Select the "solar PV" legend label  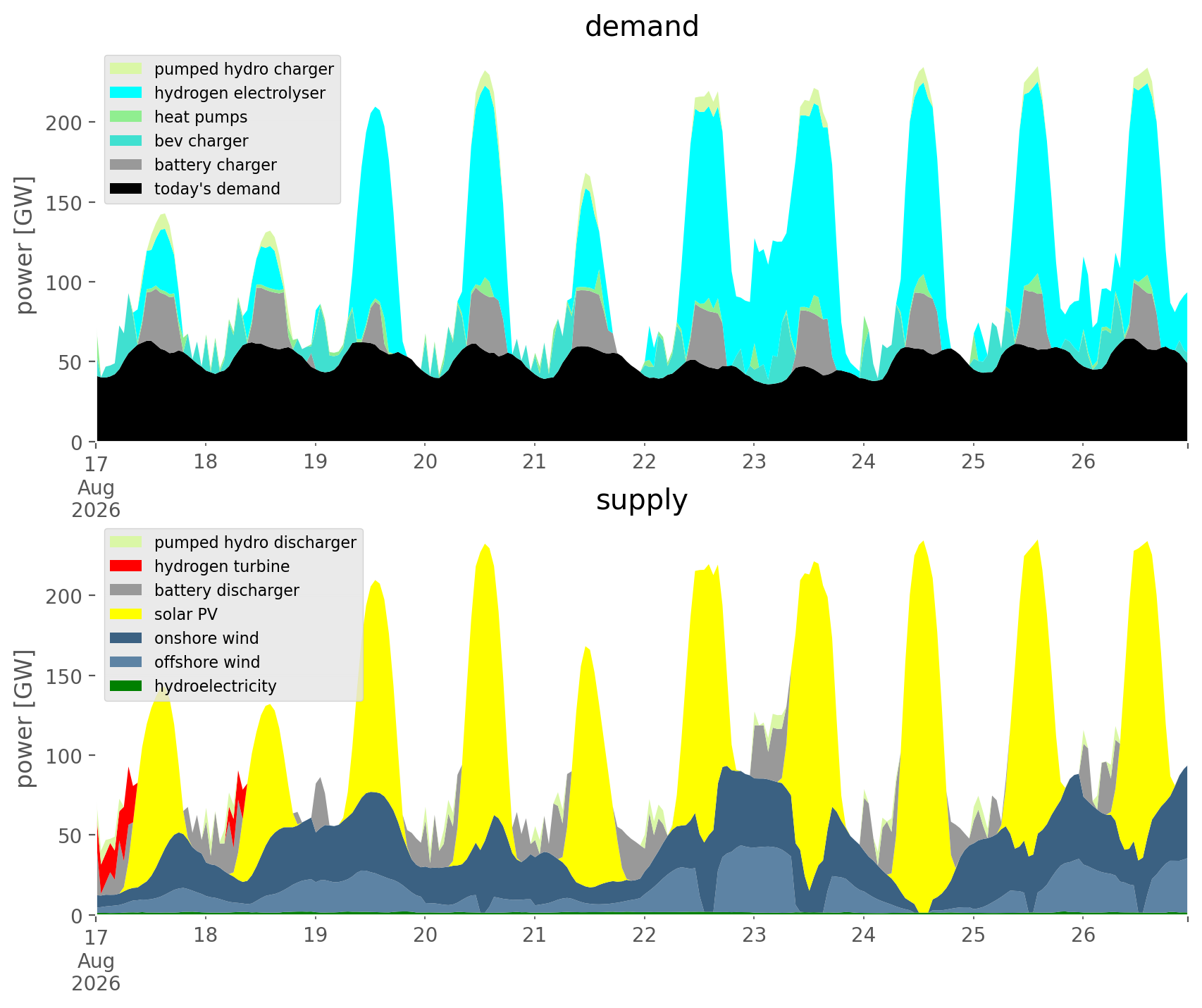(x=186, y=614)
